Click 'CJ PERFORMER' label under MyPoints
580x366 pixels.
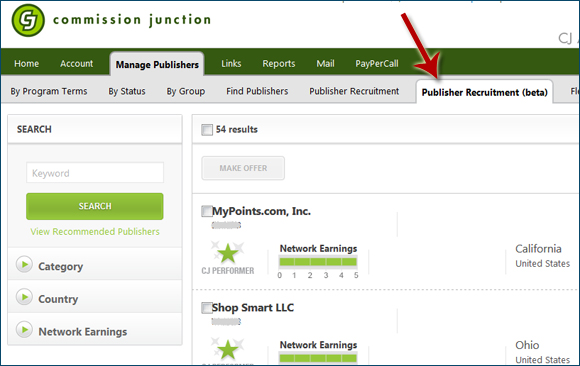coord(228,271)
